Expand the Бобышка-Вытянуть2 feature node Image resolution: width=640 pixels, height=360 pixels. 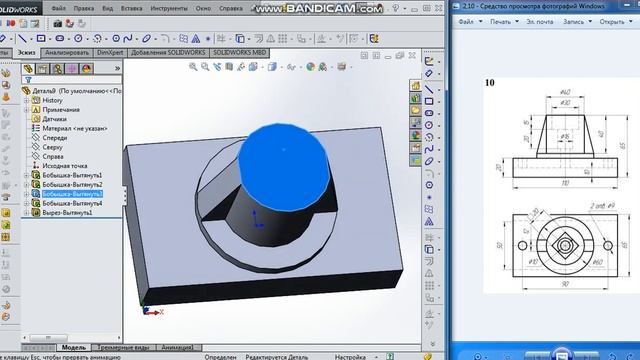point(27,185)
